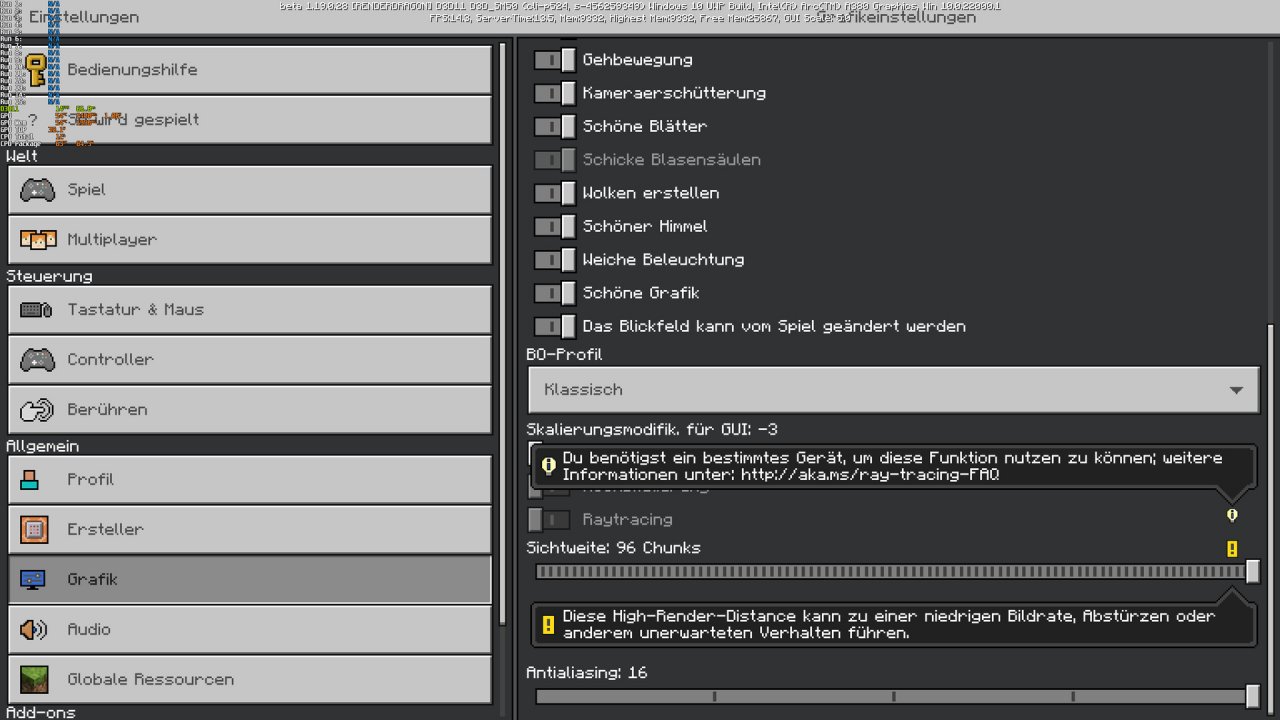Viewport: 1280px width, 720px height.
Task: Click the controller icon beside Controller
Action: (37, 360)
